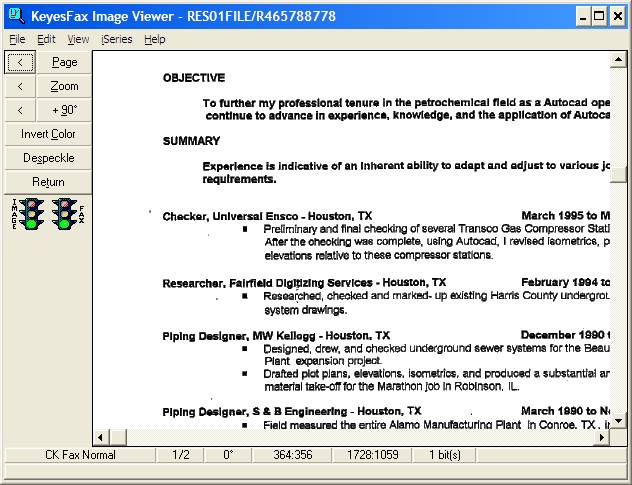The width and height of the screenshot is (632, 485).
Task: Click vertical scrollbar down arrow
Action: (618, 421)
